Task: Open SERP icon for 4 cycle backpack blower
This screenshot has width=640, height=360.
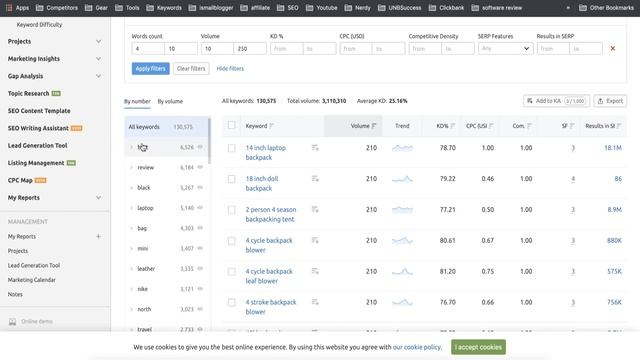Action: 315,240
